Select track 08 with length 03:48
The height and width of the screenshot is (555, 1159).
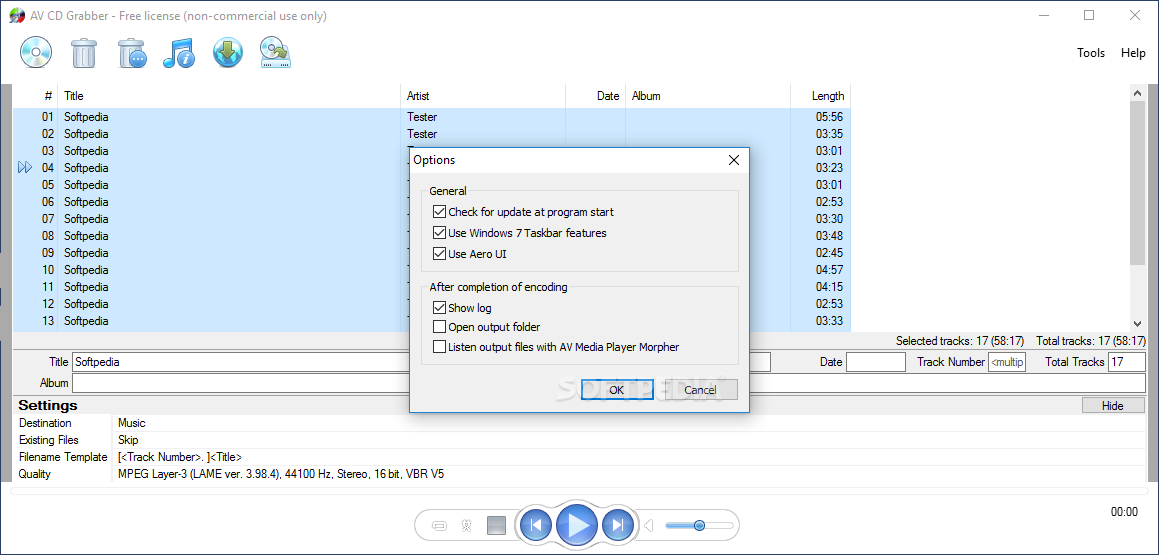click(x=432, y=236)
